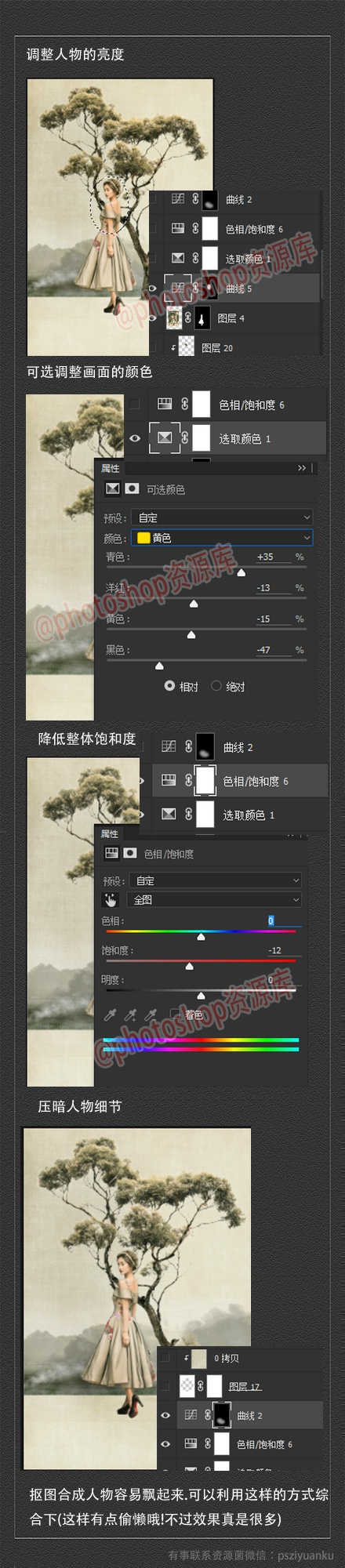
Task: Enable the 着色 colorize checkbox
Action: tap(176, 1014)
